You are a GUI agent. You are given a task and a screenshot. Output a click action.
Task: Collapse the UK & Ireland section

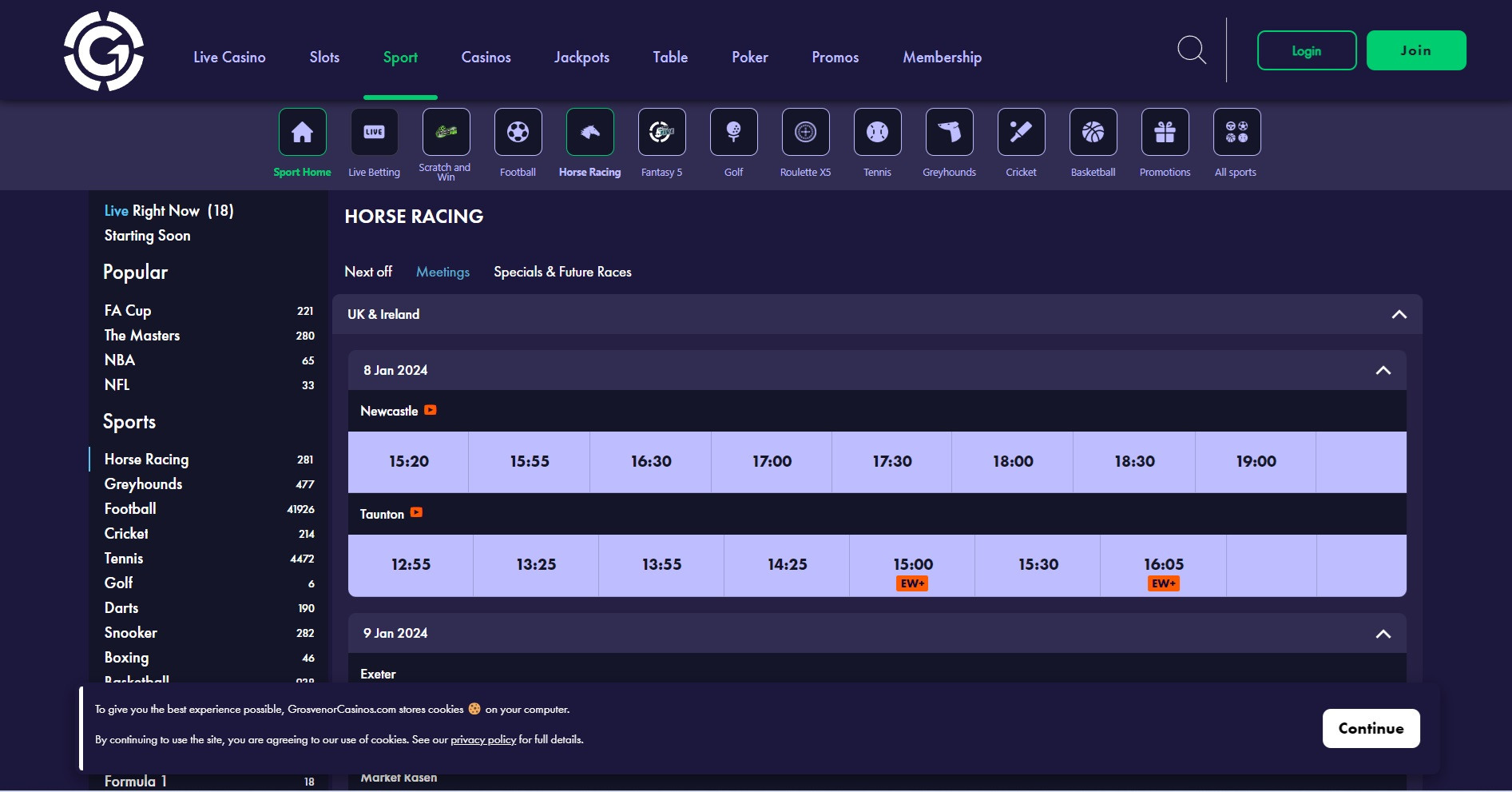tap(1399, 314)
